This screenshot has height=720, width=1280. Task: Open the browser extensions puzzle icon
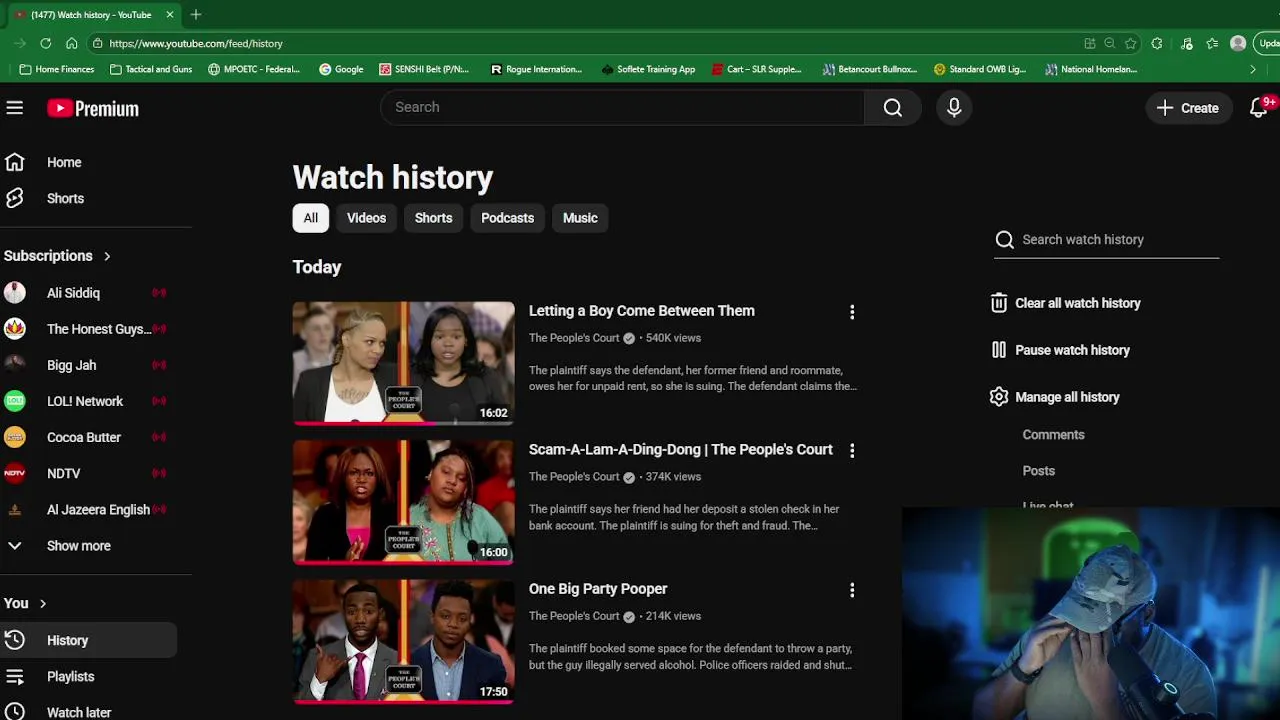point(1157,43)
